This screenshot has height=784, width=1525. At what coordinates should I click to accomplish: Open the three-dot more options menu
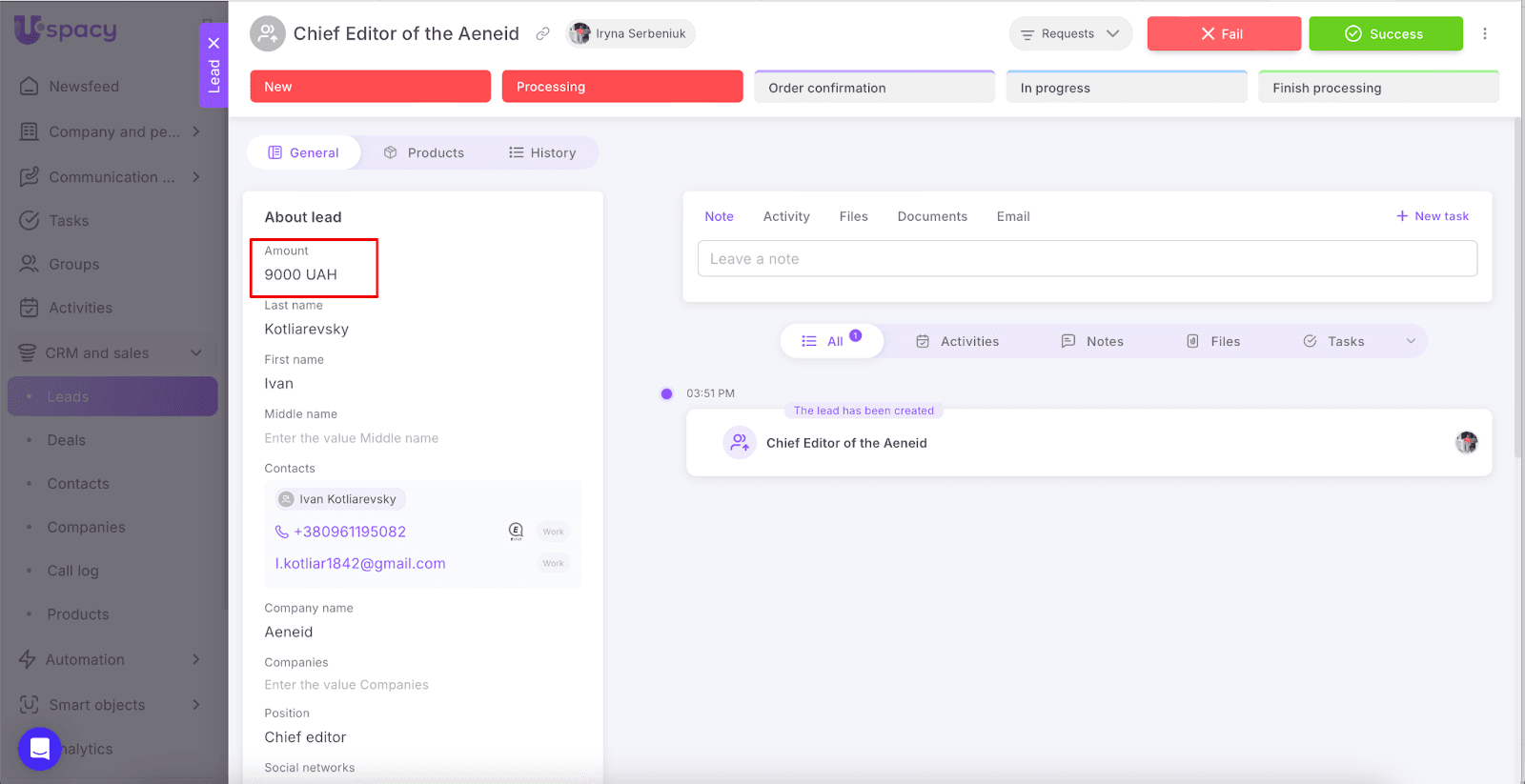click(x=1484, y=33)
